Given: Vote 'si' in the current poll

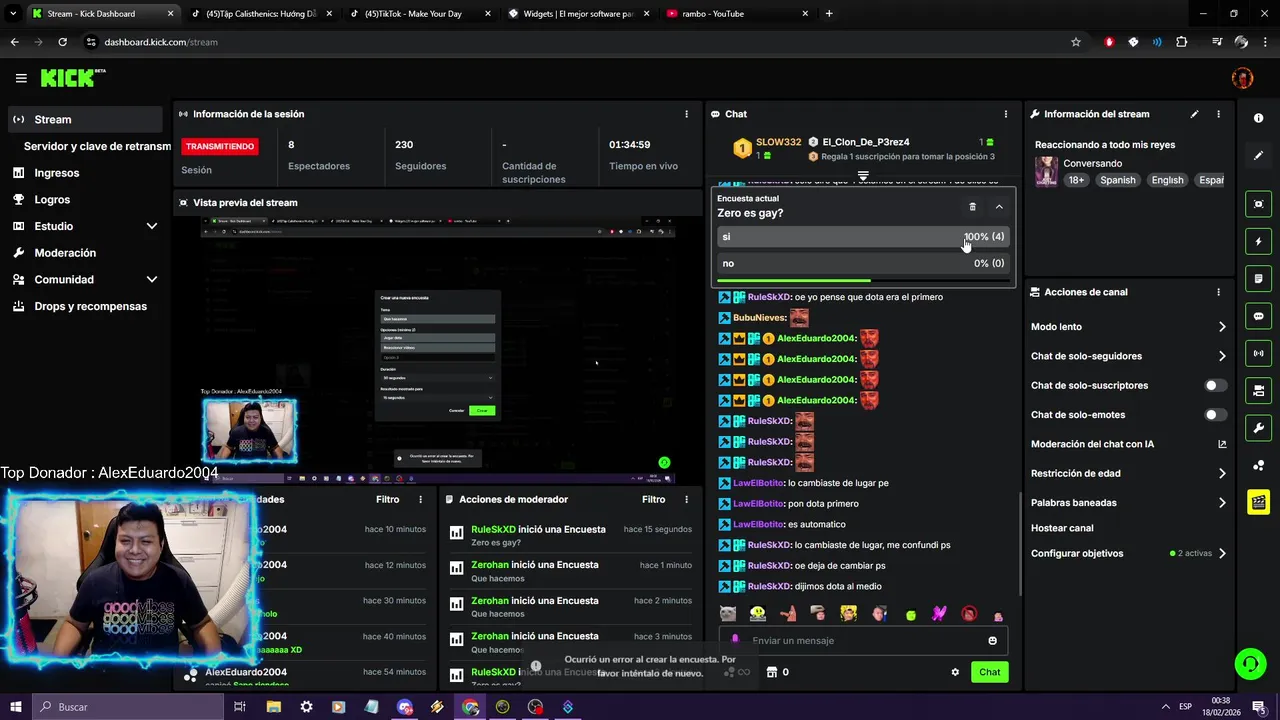Looking at the screenshot, I should tap(862, 237).
